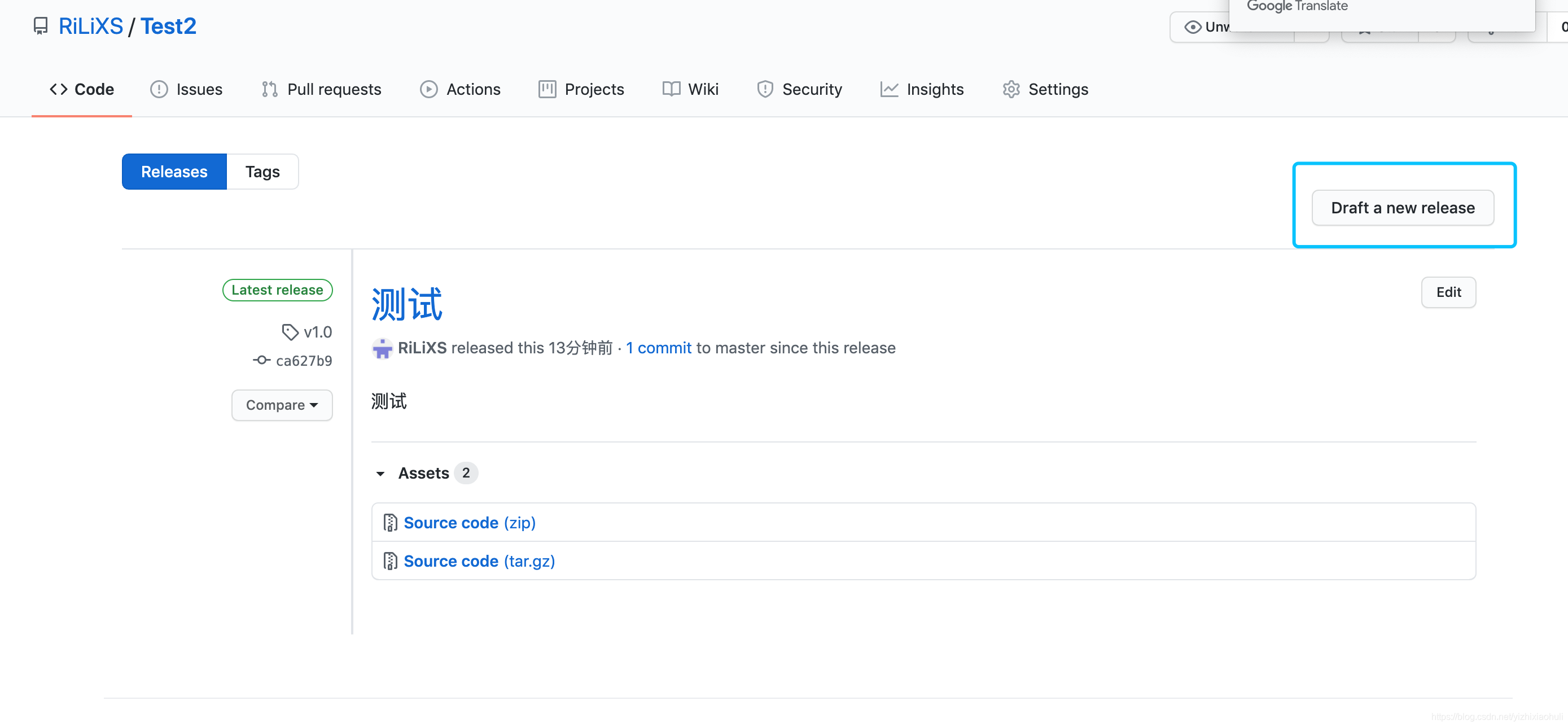Click the Issues circle icon
Screen dimensions: 1568x727
coord(159,90)
